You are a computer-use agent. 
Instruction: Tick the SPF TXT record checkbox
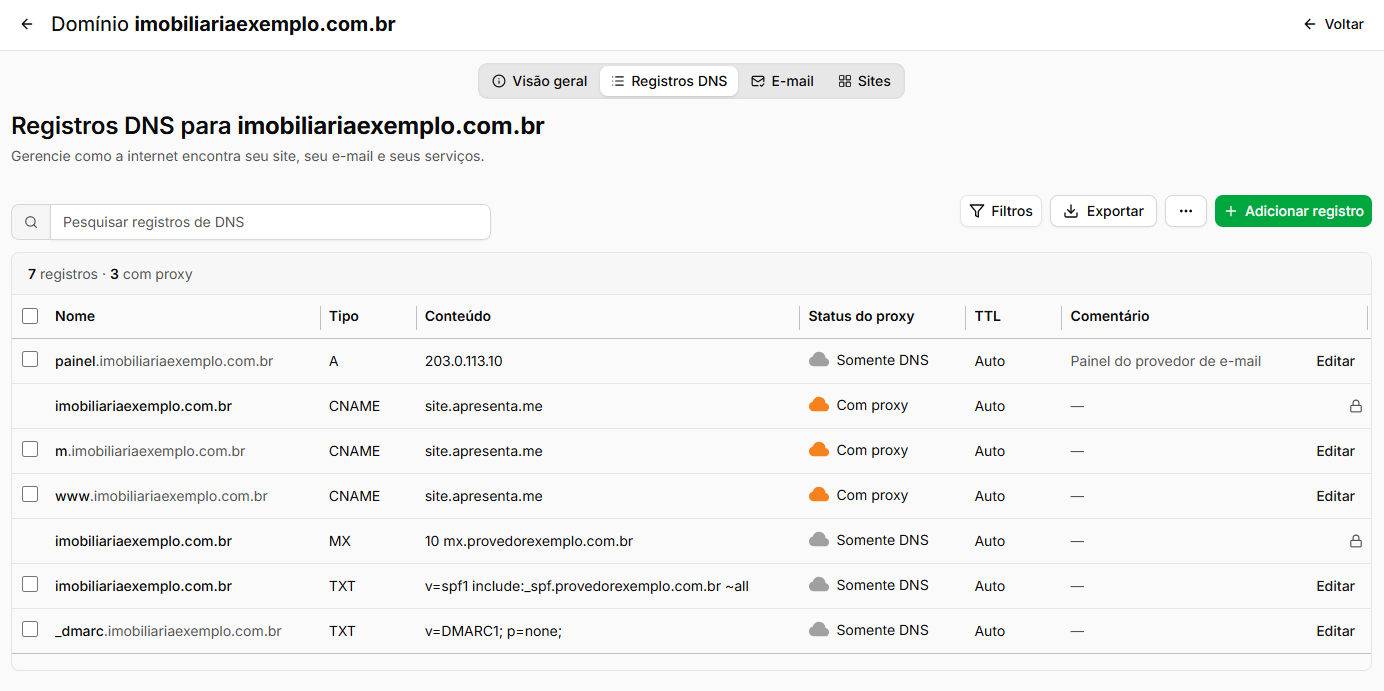[x=30, y=584]
